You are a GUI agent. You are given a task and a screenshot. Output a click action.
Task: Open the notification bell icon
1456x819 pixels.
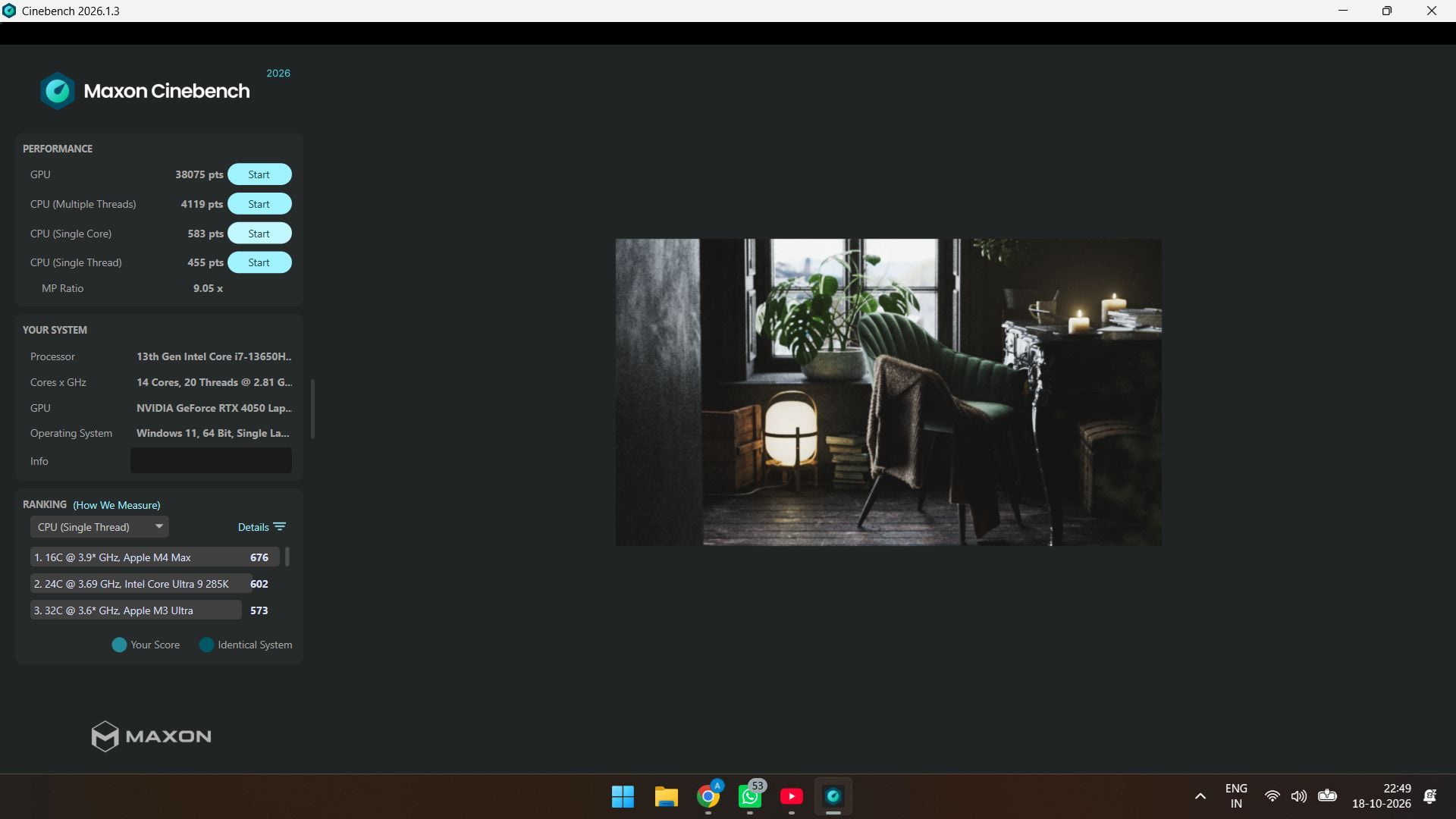[x=1430, y=796]
